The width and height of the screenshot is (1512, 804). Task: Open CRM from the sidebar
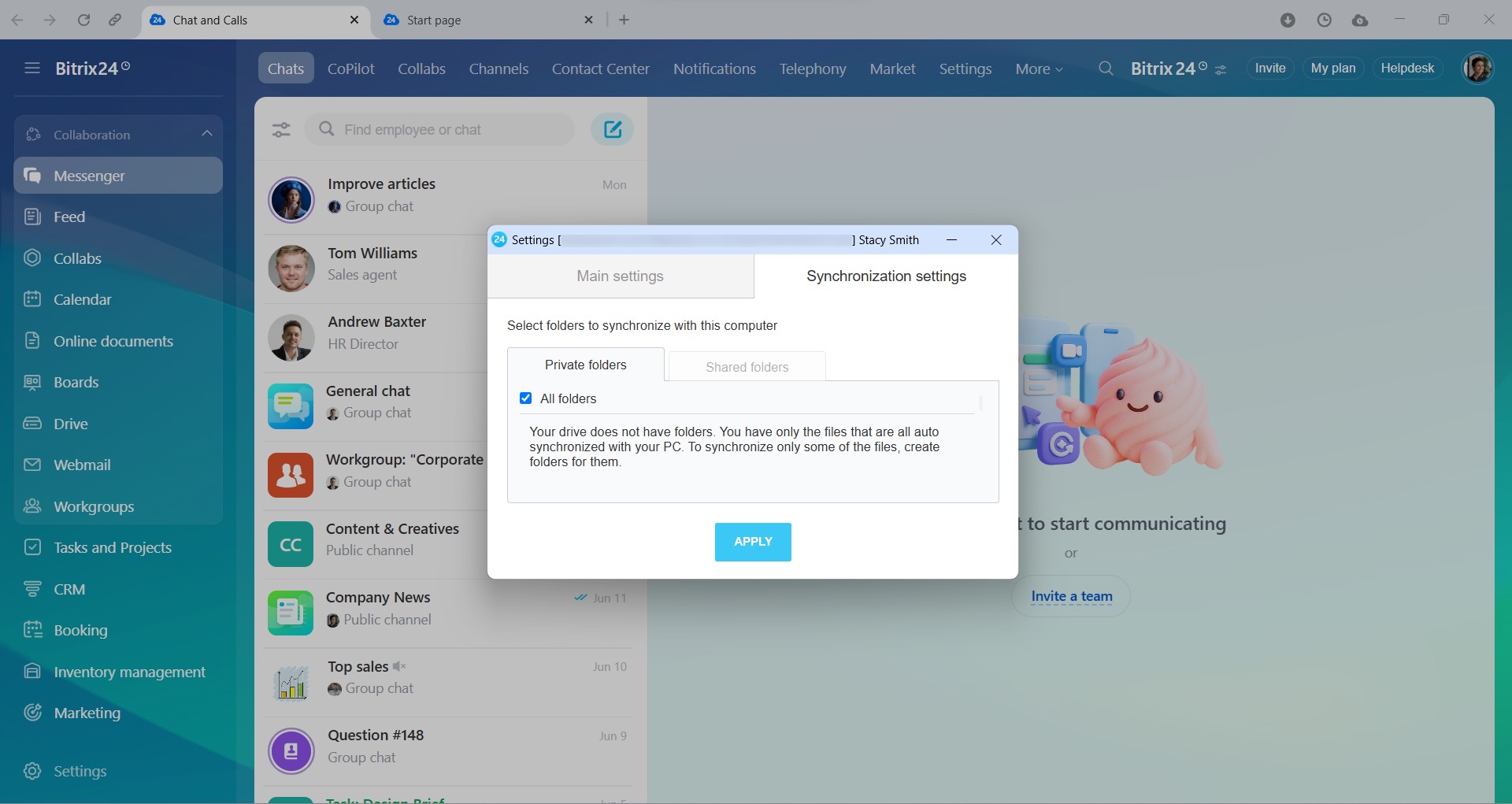click(118, 589)
